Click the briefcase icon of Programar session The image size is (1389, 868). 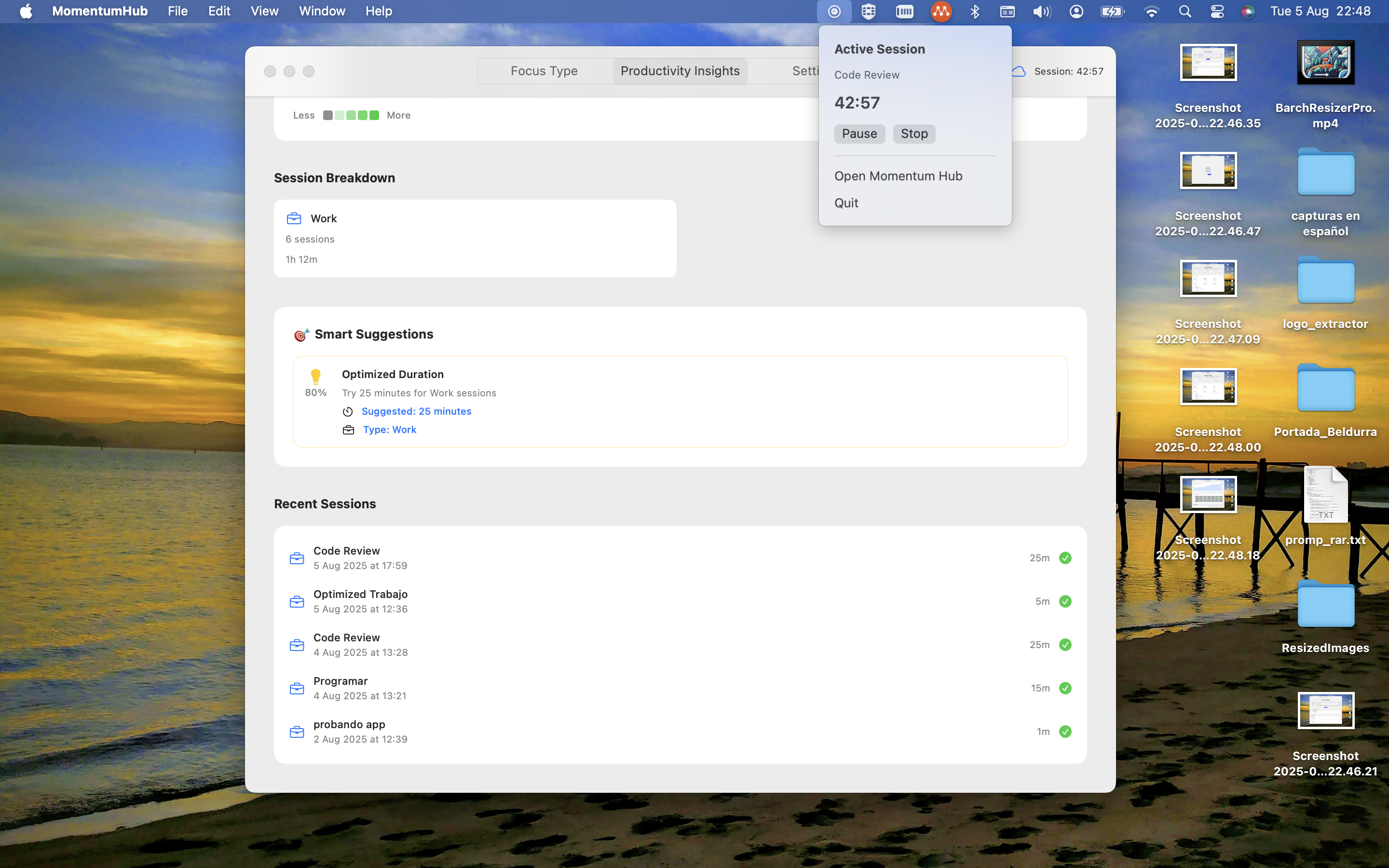pos(297,688)
